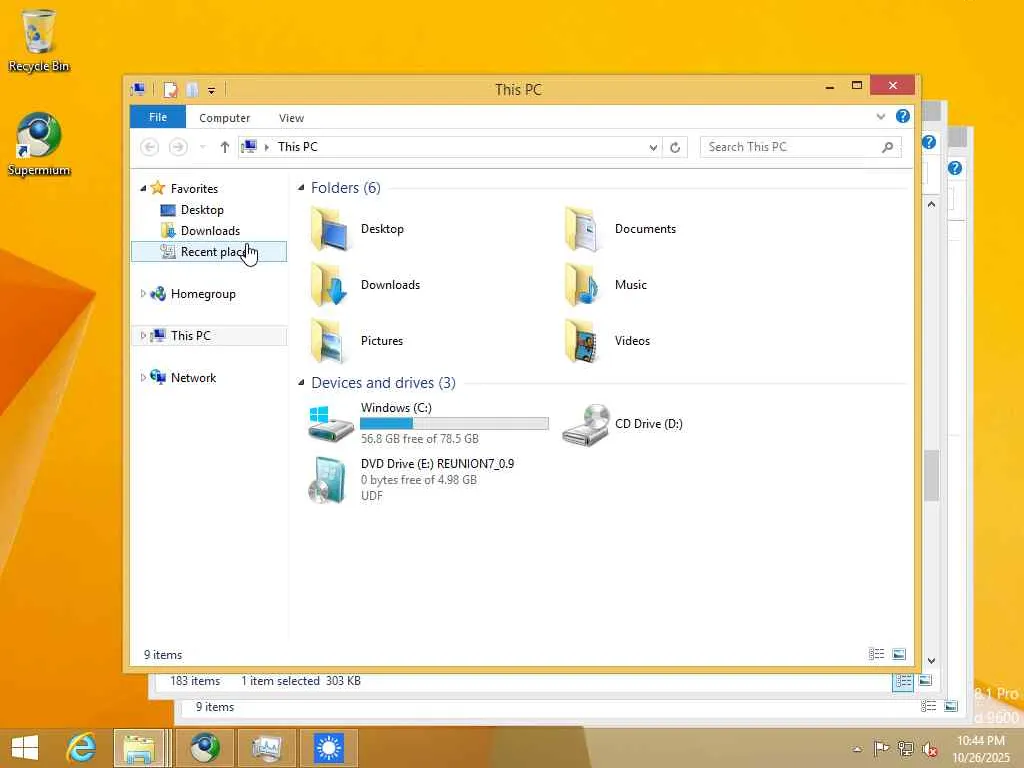1024x768 pixels.
Task: Click the search magnifier icon
Action: click(888, 147)
